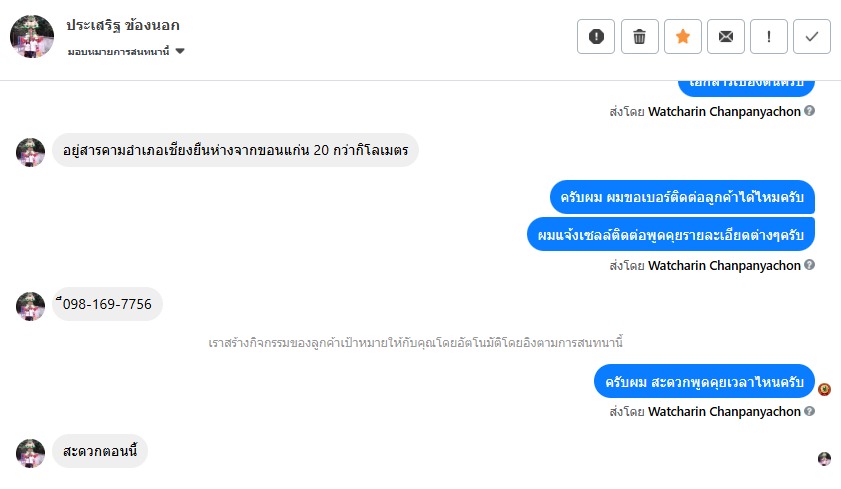Click the trash delete conversation icon
The image size is (841, 489).
point(639,37)
